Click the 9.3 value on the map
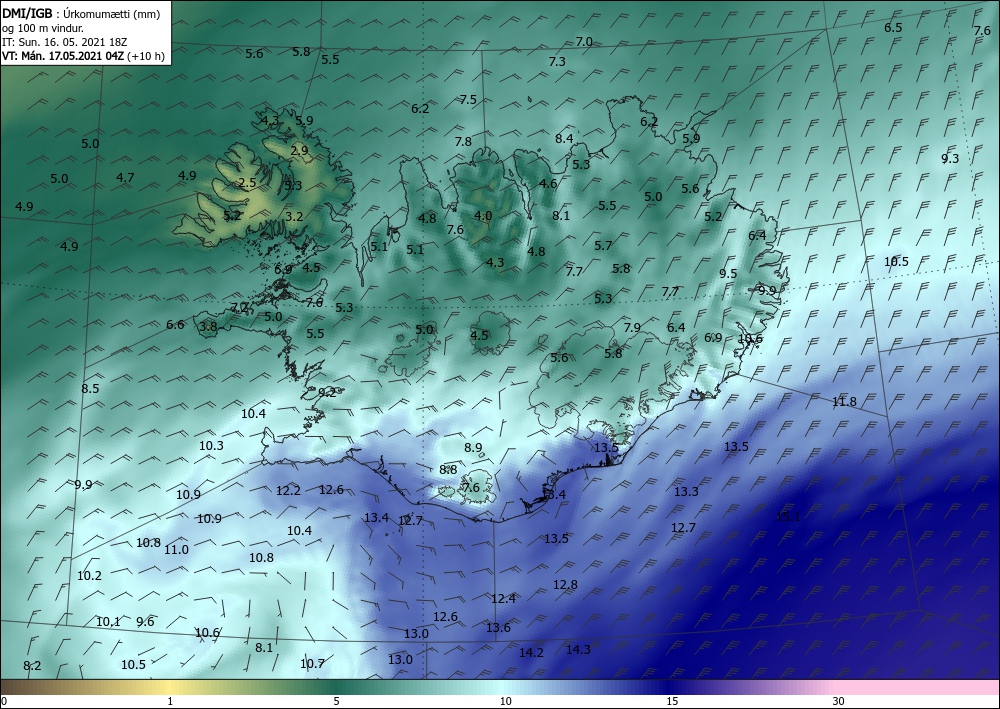This screenshot has width=1000, height=709. (950, 159)
